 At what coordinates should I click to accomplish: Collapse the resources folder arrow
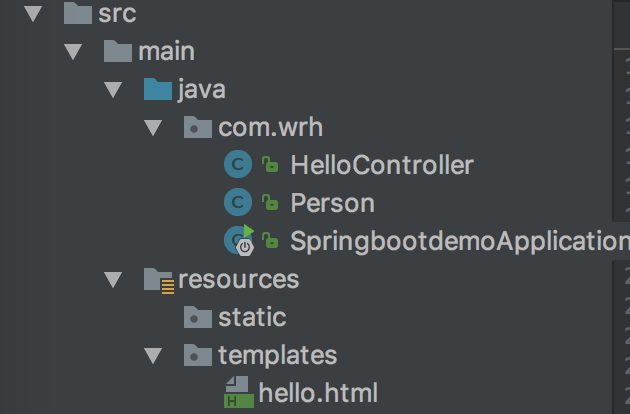[113, 280]
